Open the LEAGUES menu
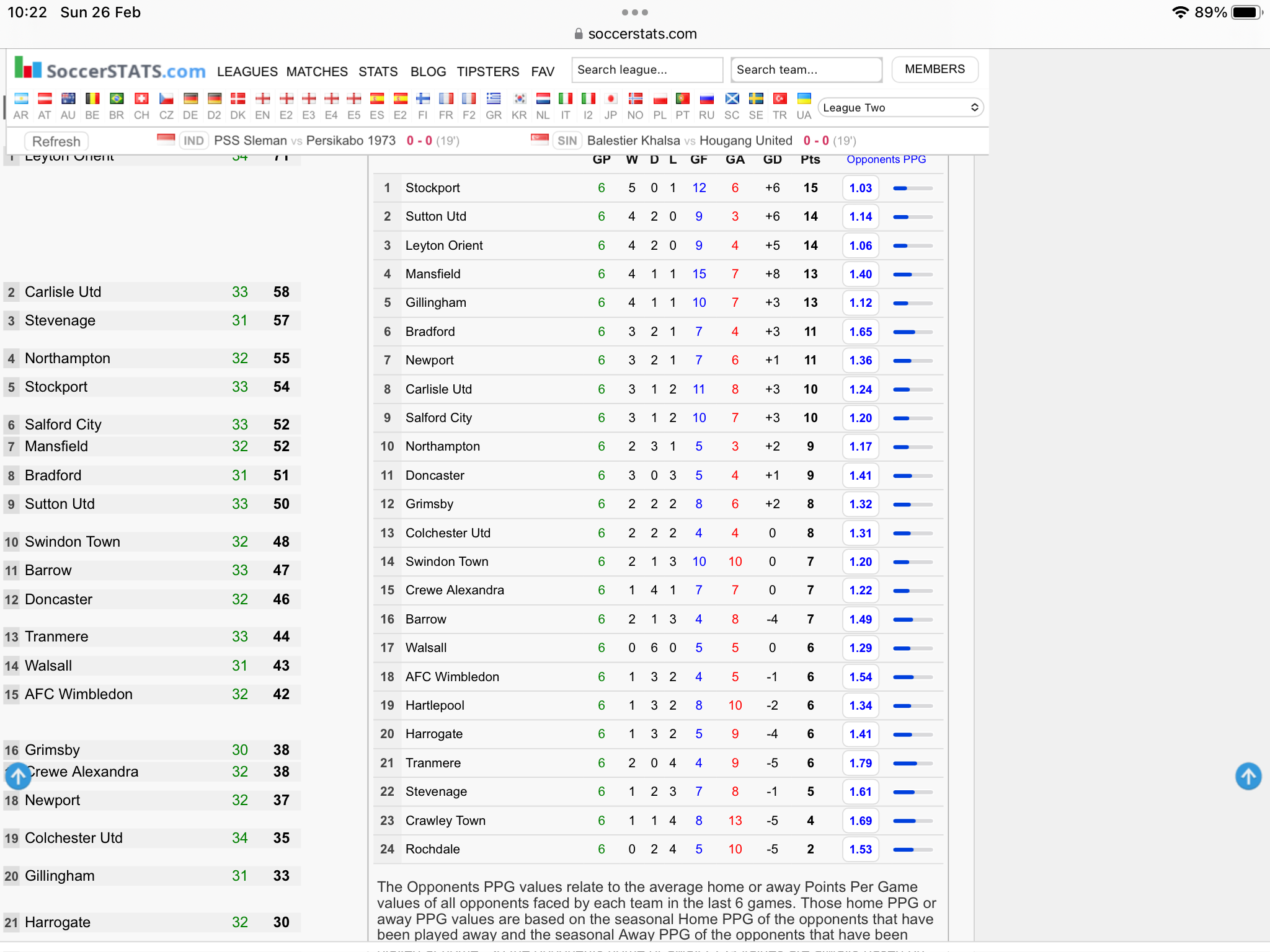The width and height of the screenshot is (1270, 952). 247,72
